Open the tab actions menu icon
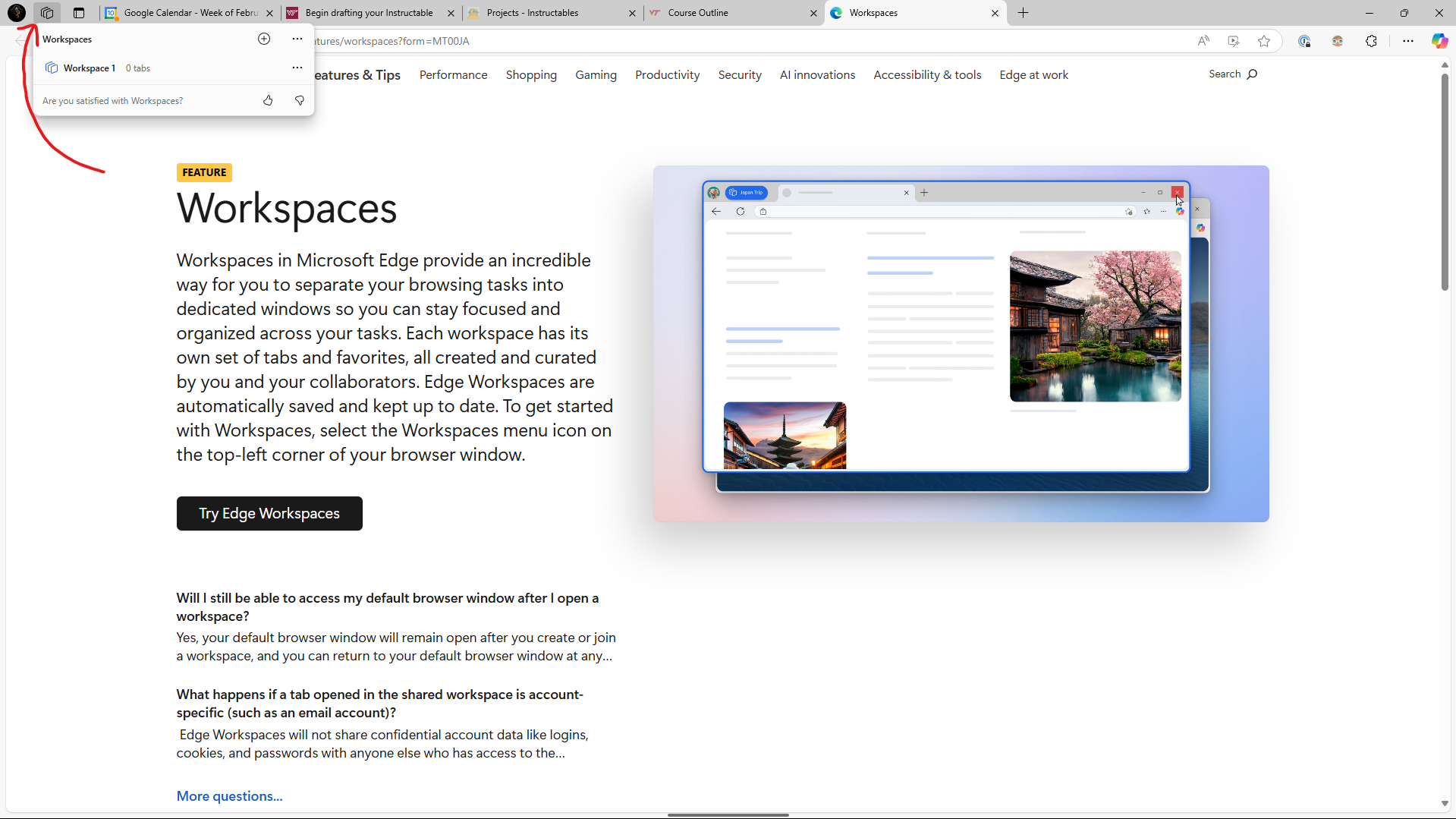The width and height of the screenshot is (1456, 819). 79,13
